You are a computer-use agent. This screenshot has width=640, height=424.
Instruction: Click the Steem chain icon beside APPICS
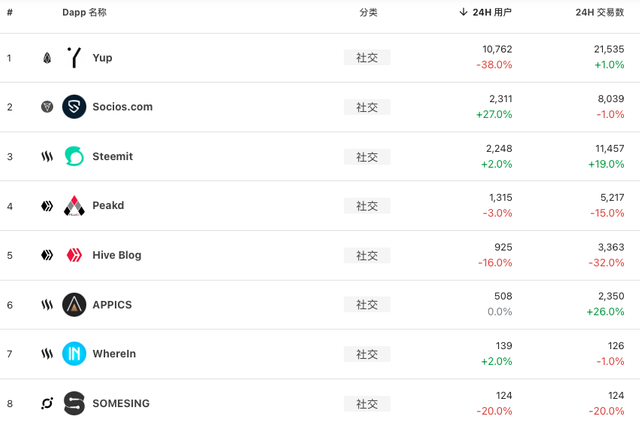[x=47, y=305]
